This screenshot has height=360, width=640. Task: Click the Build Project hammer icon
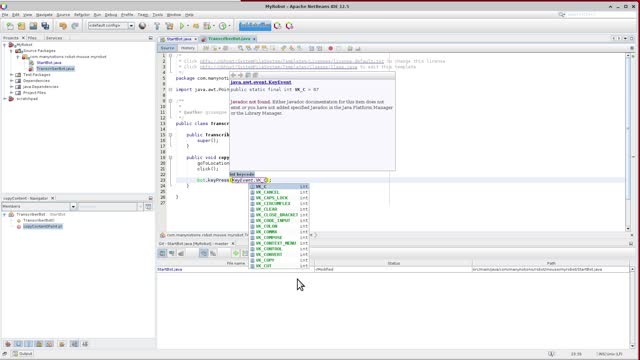(157, 26)
